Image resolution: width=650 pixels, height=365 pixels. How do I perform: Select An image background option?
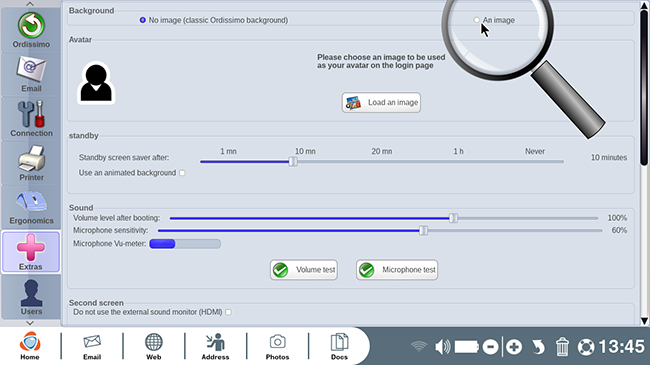click(494, 20)
